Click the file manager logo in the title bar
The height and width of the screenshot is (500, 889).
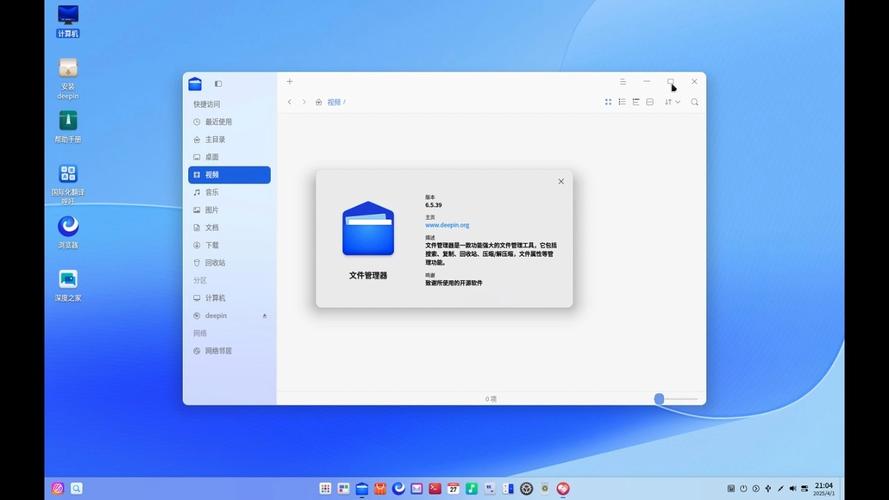[195, 84]
